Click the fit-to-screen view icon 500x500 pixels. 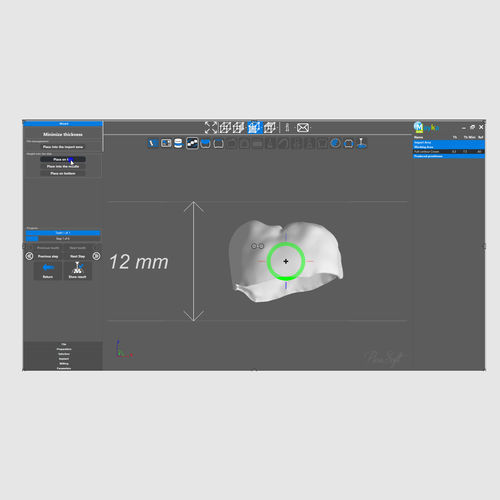tap(211, 127)
